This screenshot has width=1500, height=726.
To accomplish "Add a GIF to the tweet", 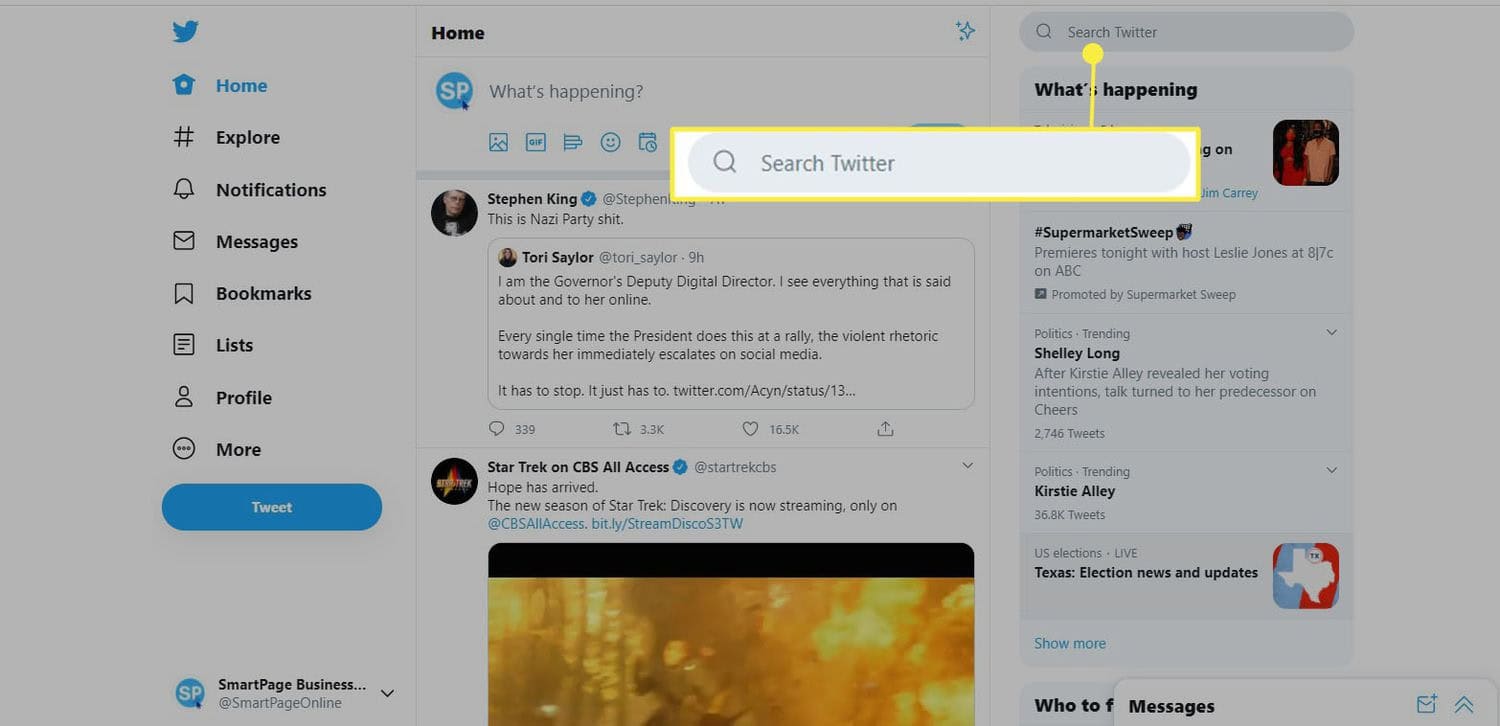I will (536, 142).
